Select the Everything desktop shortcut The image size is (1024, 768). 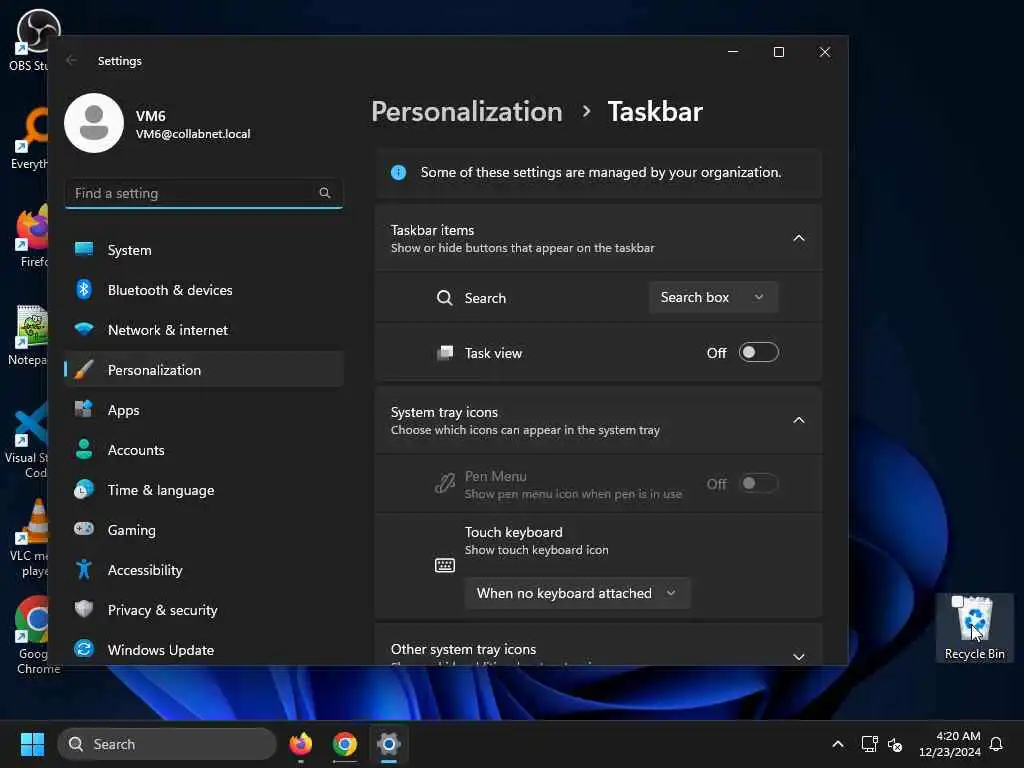tap(28, 139)
